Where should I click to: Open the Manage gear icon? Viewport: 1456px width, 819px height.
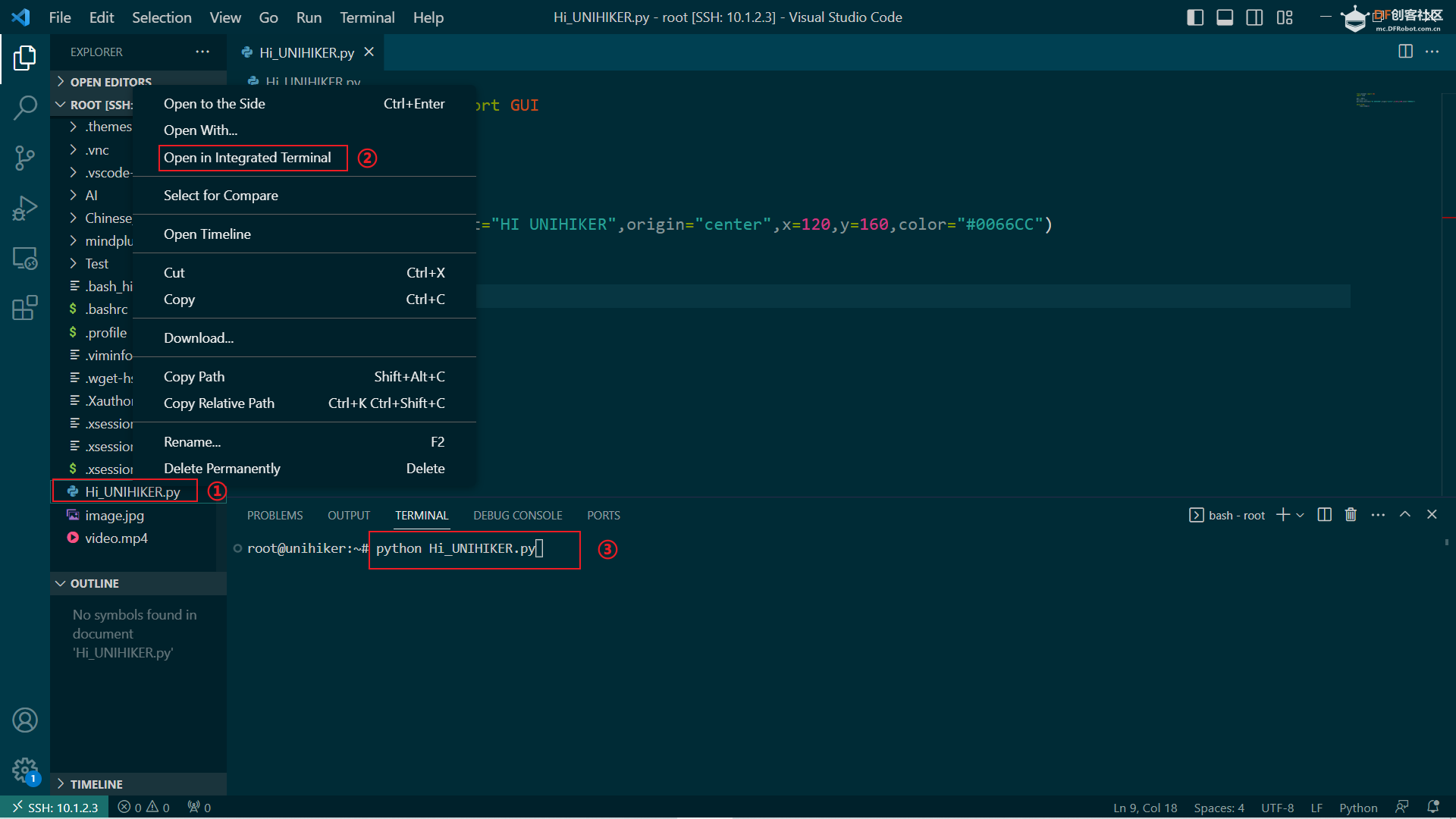[24, 770]
